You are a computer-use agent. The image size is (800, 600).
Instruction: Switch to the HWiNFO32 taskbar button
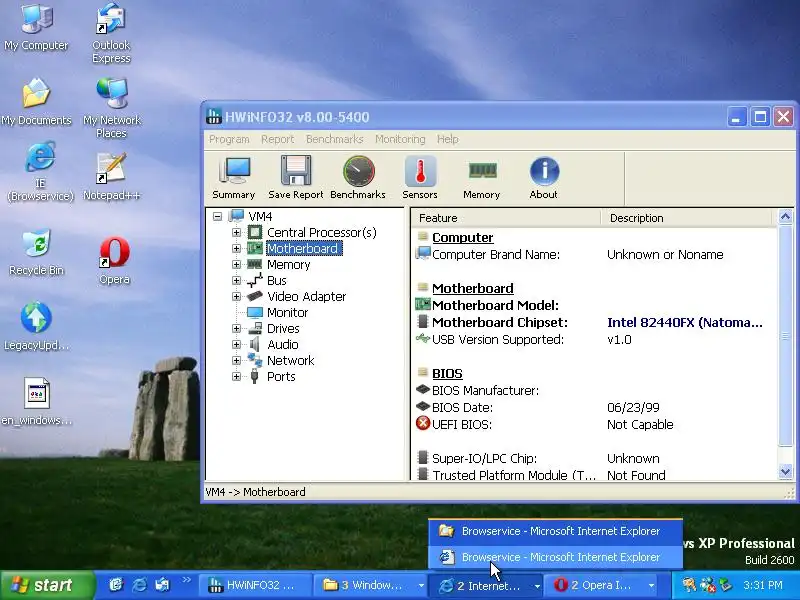pyautogui.click(x=255, y=585)
